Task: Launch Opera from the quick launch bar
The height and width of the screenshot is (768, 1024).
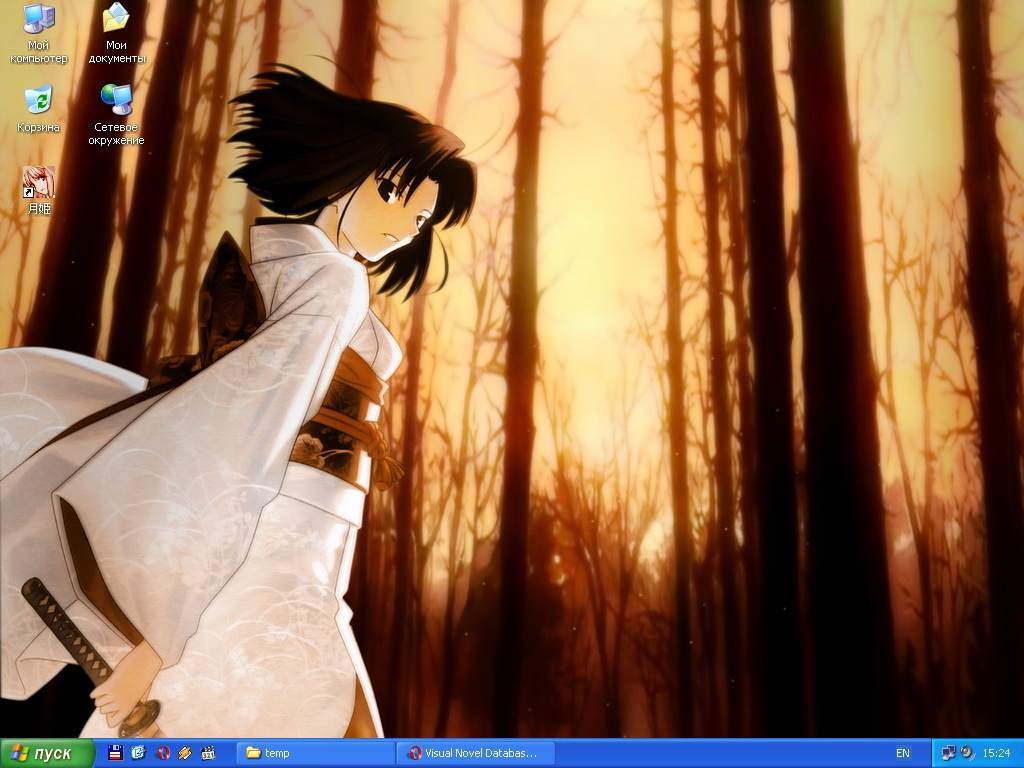Action: [162, 753]
